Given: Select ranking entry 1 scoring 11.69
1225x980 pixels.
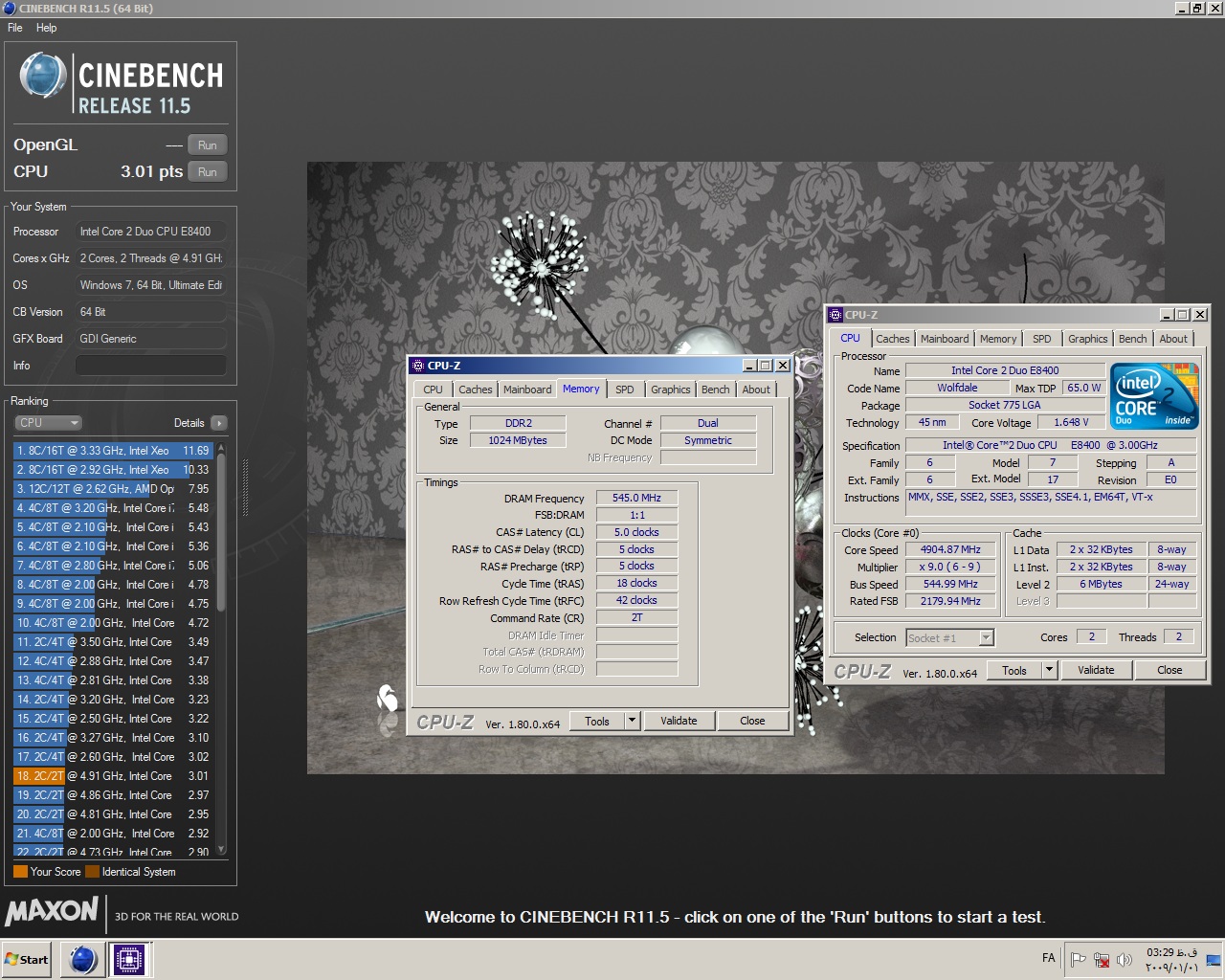Looking at the screenshot, I should tap(114, 450).
